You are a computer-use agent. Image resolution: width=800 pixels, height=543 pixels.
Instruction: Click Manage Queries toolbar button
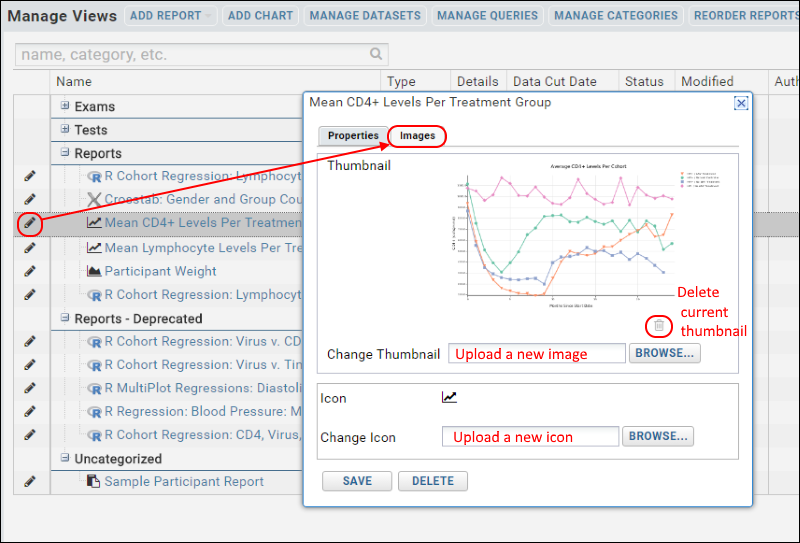click(x=487, y=16)
